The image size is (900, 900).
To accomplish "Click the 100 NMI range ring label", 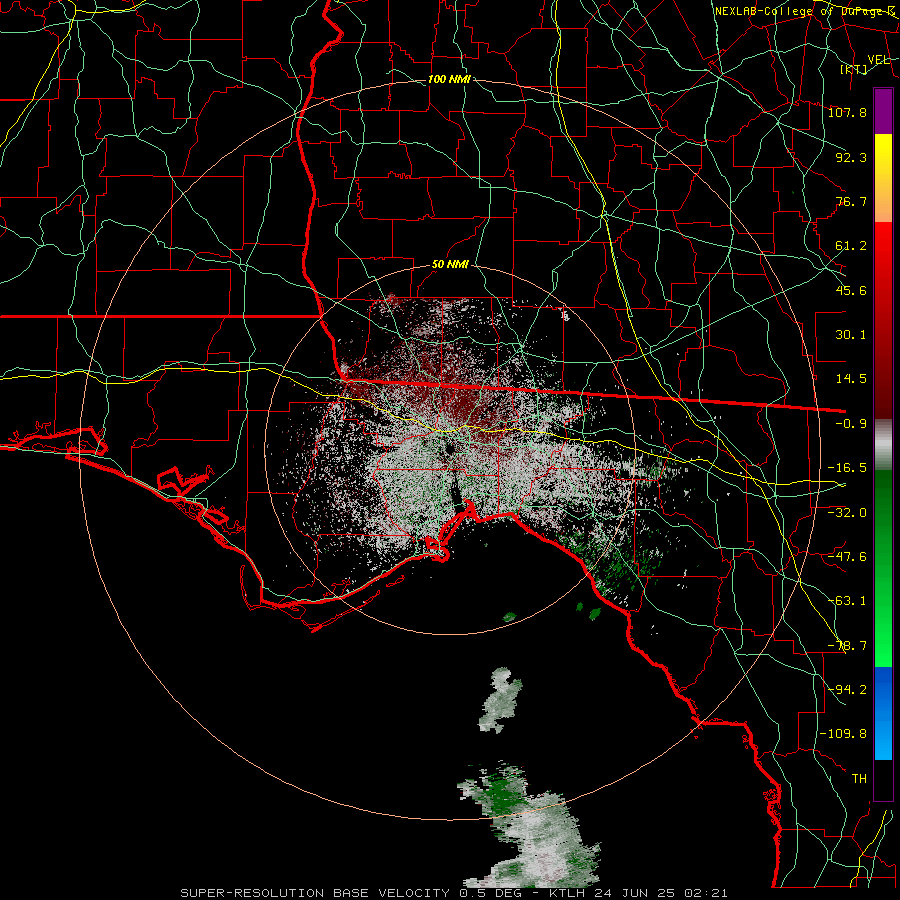I will point(449,79).
